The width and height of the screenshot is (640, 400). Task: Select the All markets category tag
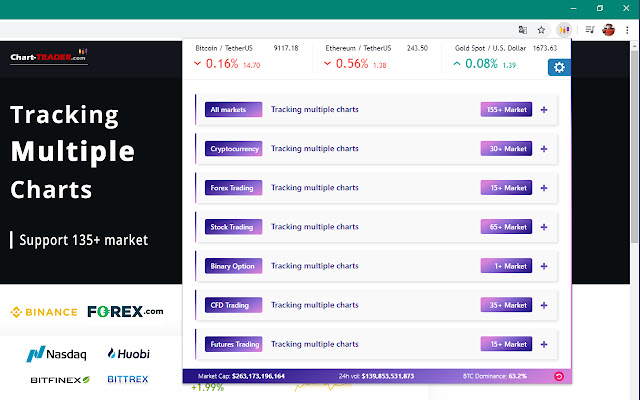[x=233, y=109]
